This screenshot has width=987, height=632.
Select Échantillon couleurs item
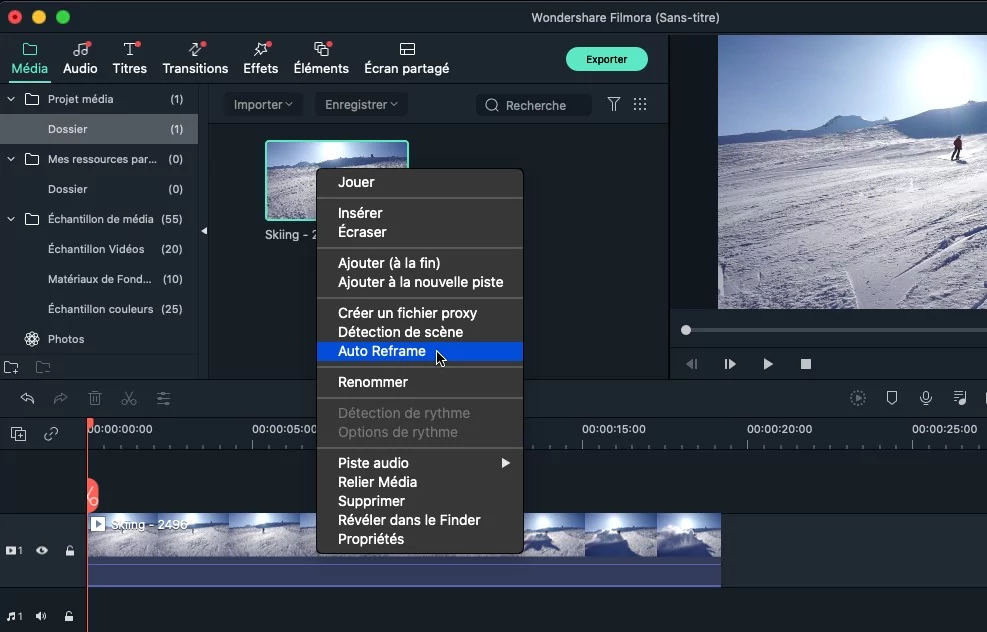point(99,309)
